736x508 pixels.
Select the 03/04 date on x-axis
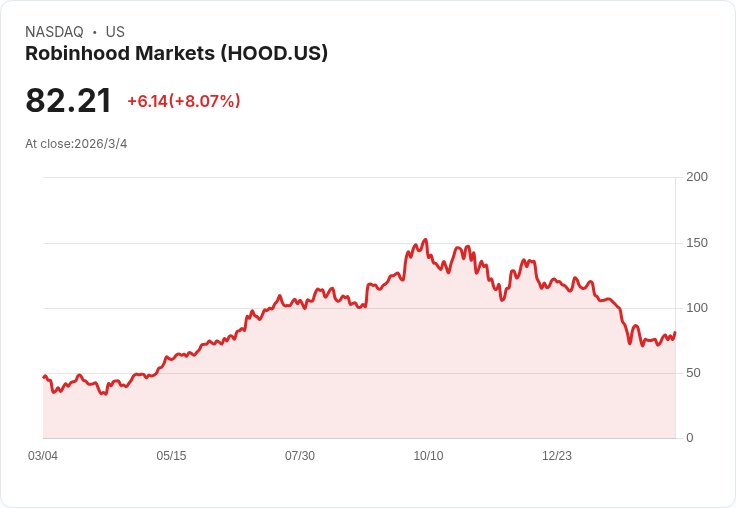click(x=43, y=456)
